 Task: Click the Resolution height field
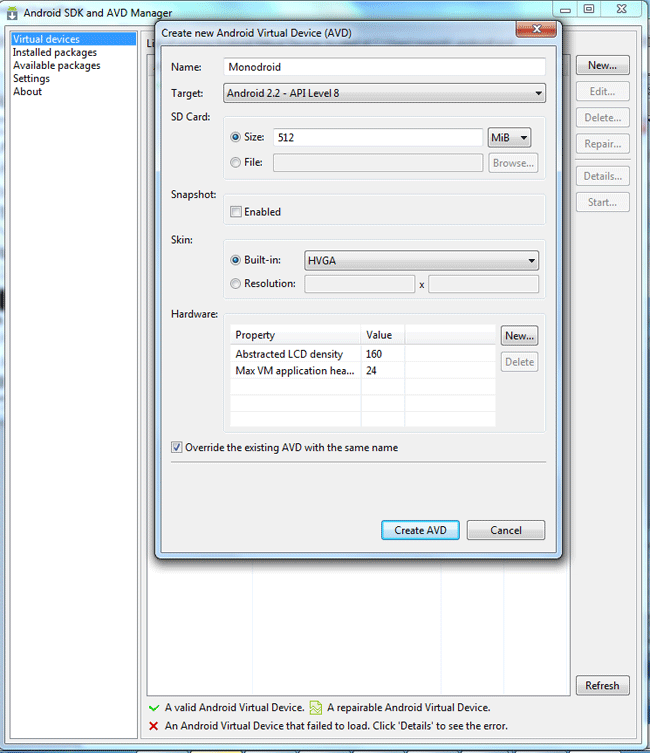pyautogui.click(x=483, y=284)
